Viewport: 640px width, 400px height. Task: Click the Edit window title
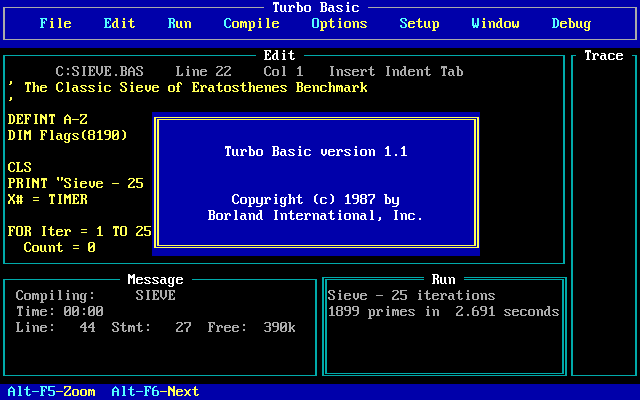(x=279, y=55)
